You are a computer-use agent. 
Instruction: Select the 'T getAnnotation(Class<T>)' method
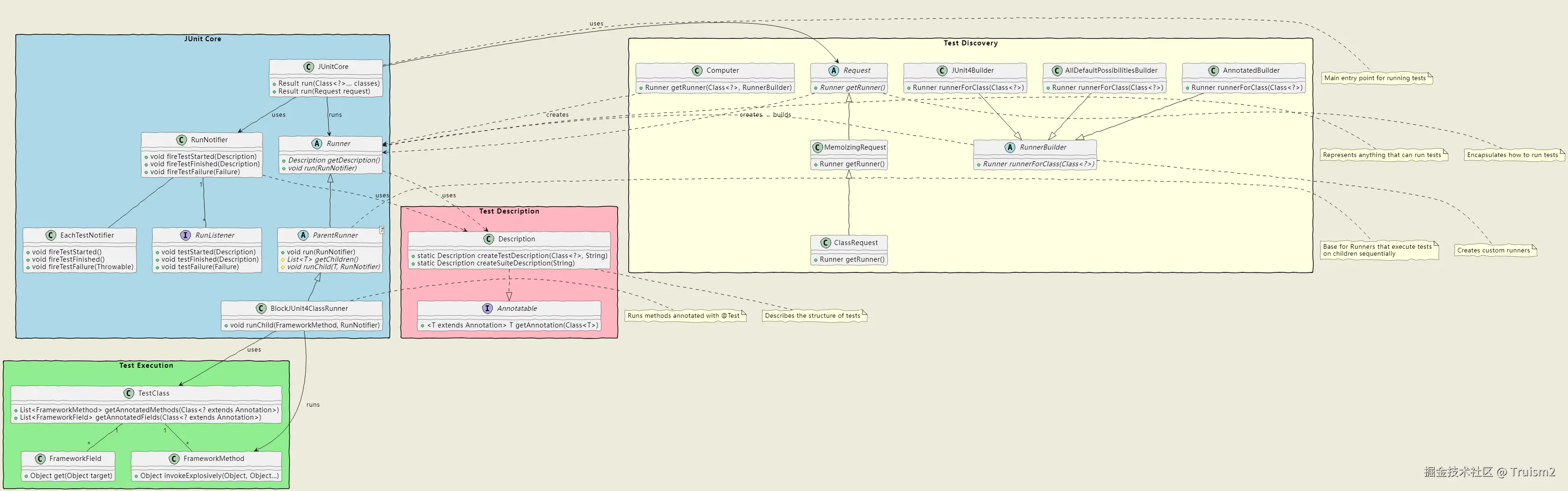coord(512,325)
